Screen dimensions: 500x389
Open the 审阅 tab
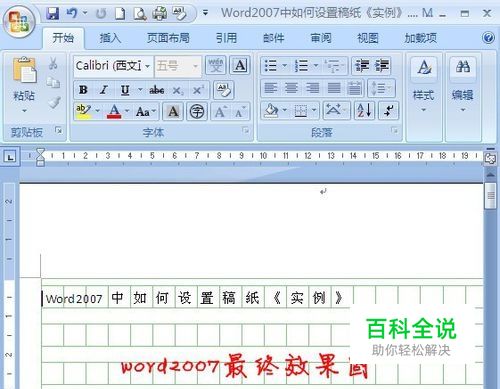(x=321, y=38)
